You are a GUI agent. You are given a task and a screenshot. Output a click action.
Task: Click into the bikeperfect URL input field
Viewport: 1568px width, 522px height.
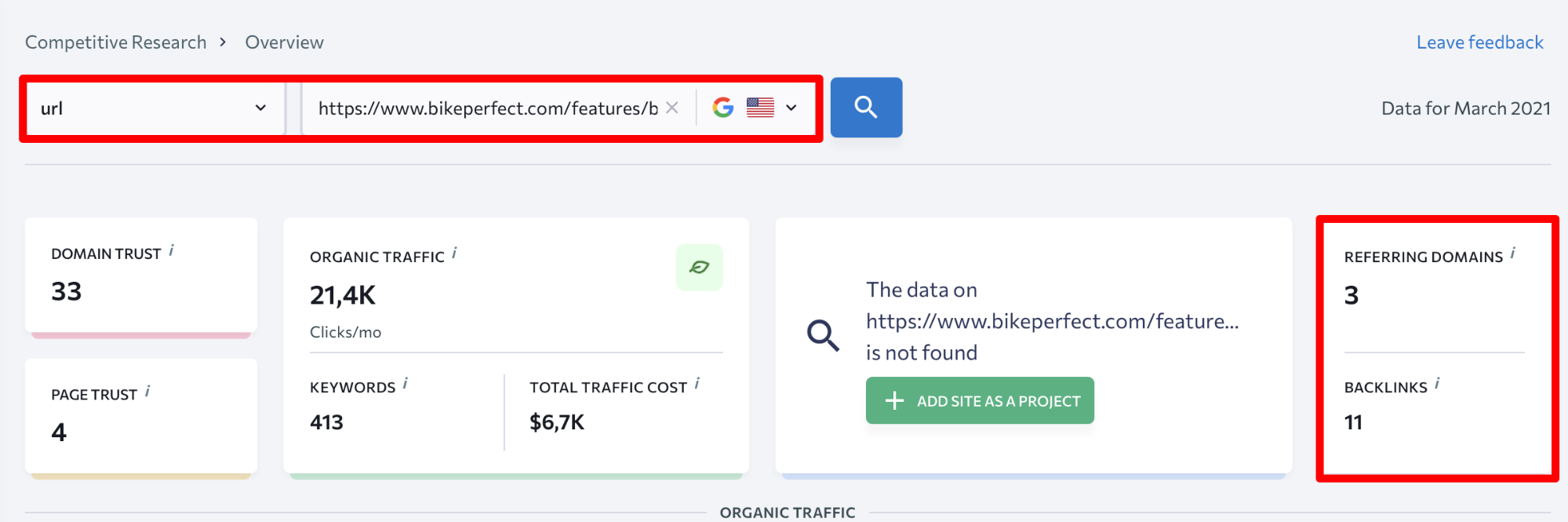[486, 108]
